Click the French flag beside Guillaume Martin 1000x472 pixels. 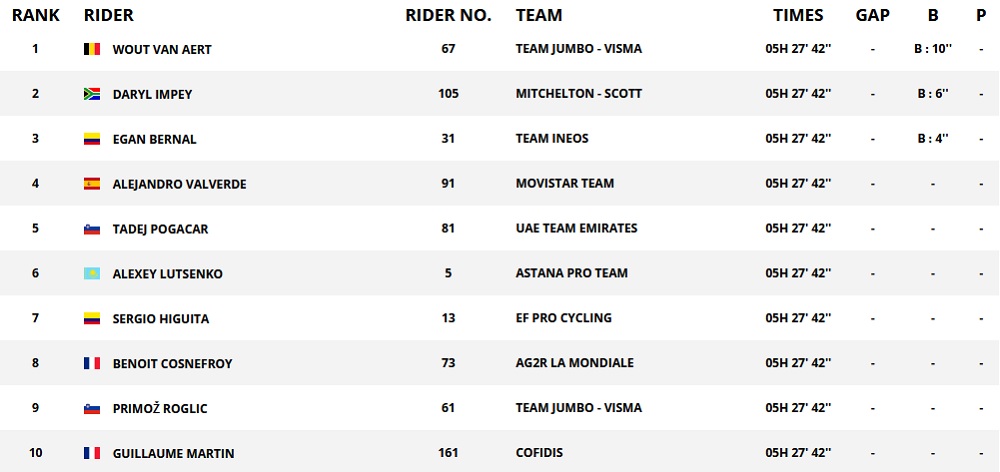(x=92, y=454)
